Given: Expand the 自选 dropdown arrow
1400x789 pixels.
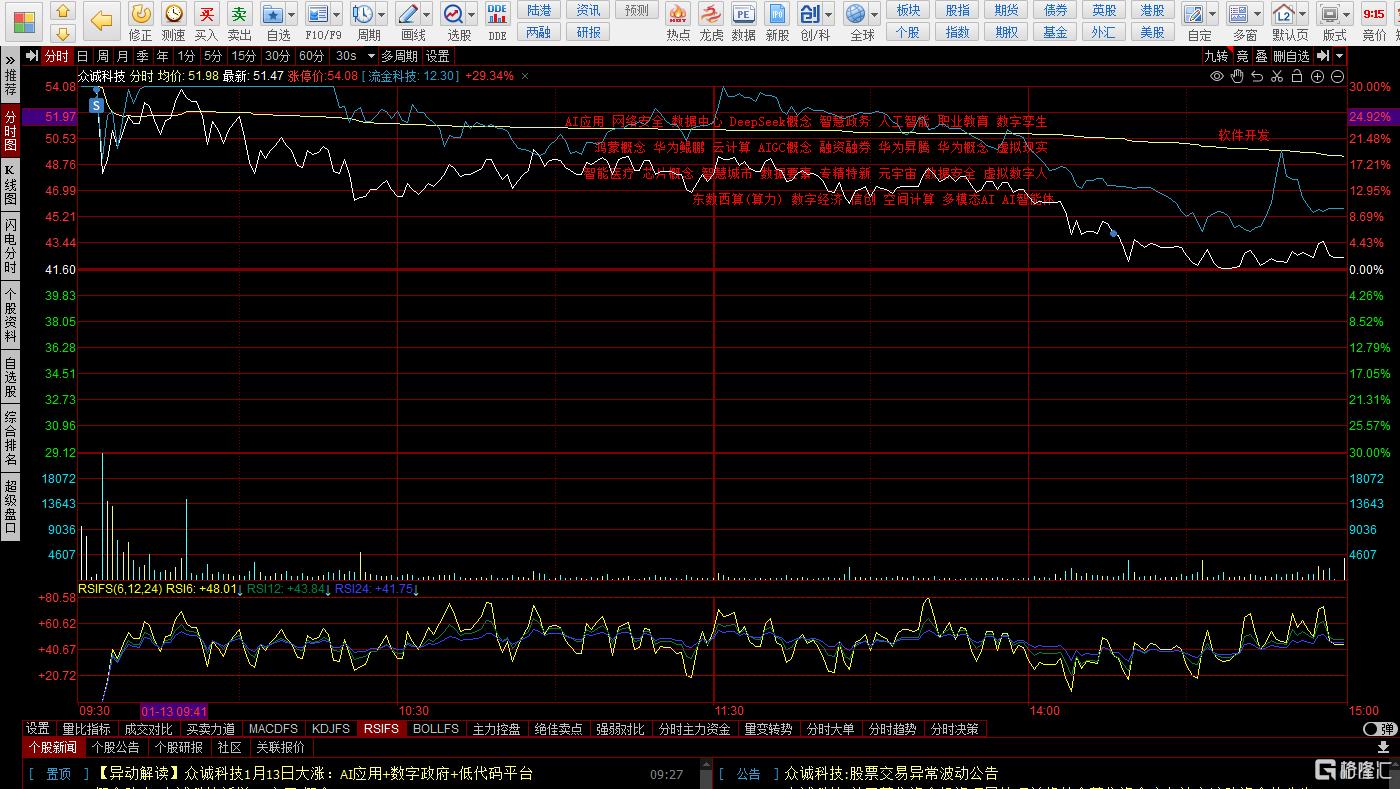Looking at the screenshot, I should [291, 15].
